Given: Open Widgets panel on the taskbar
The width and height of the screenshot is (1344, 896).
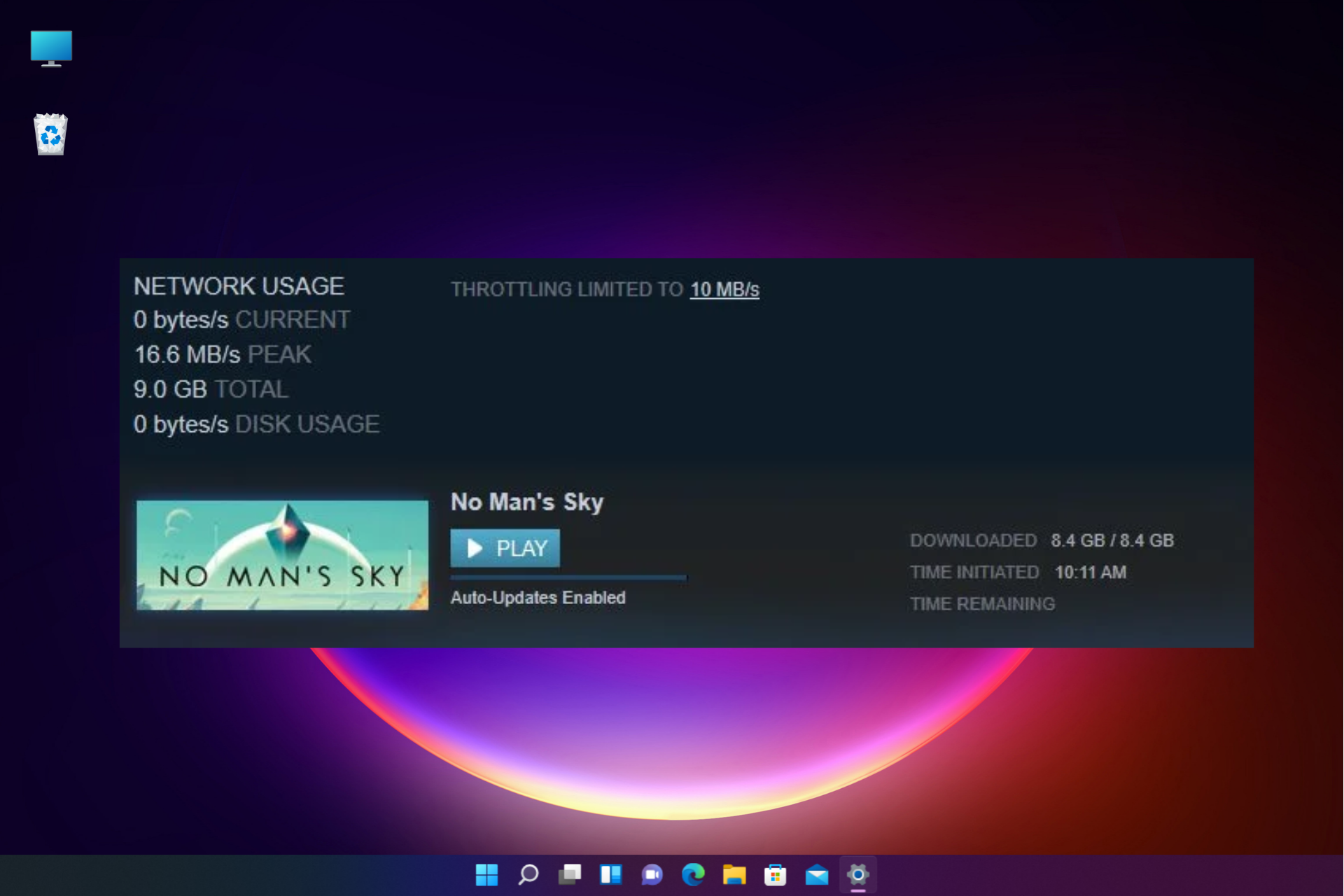Looking at the screenshot, I should pyautogui.click(x=610, y=874).
